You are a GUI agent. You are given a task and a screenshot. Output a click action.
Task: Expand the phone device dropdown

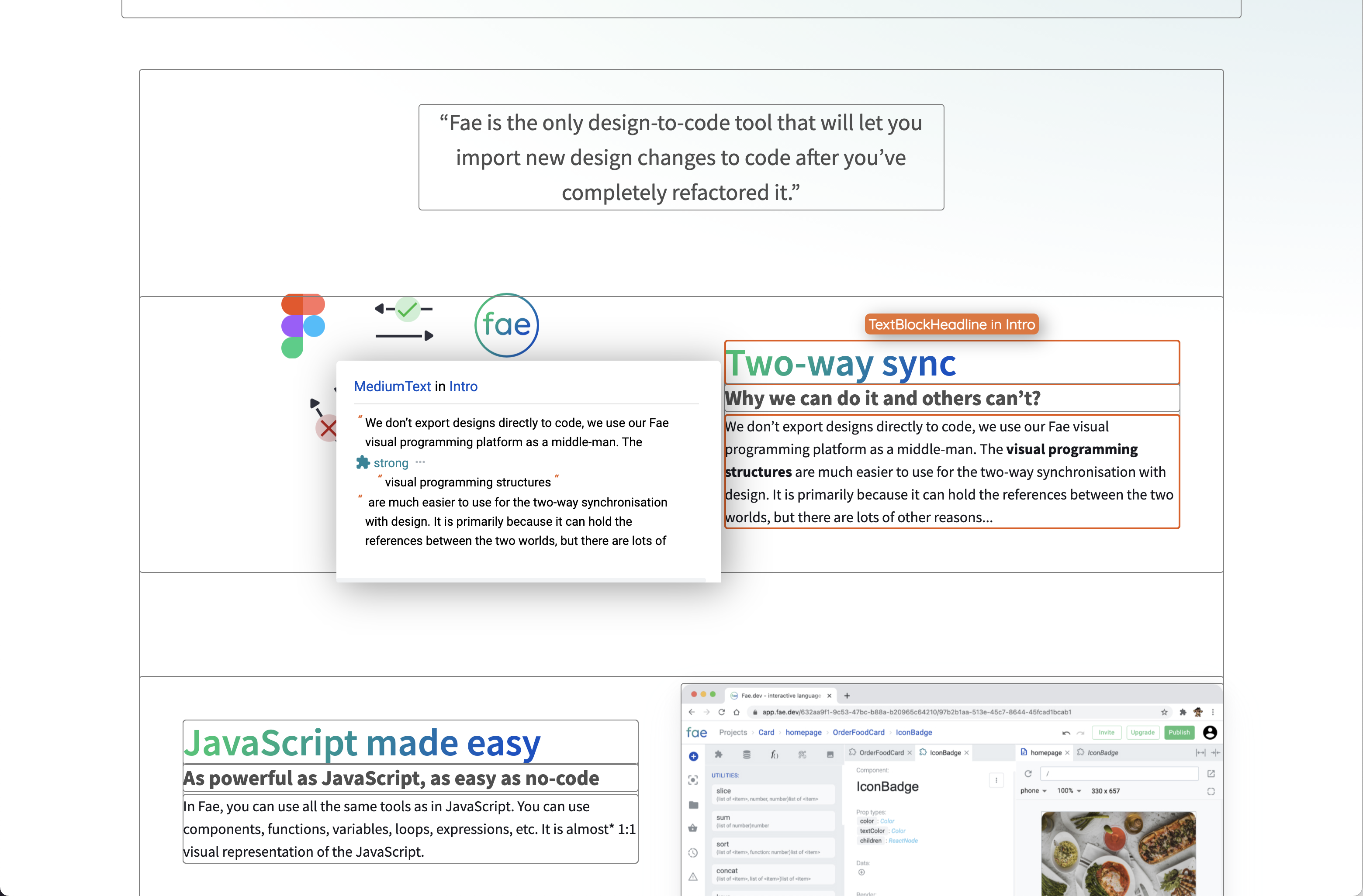coord(1033,791)
